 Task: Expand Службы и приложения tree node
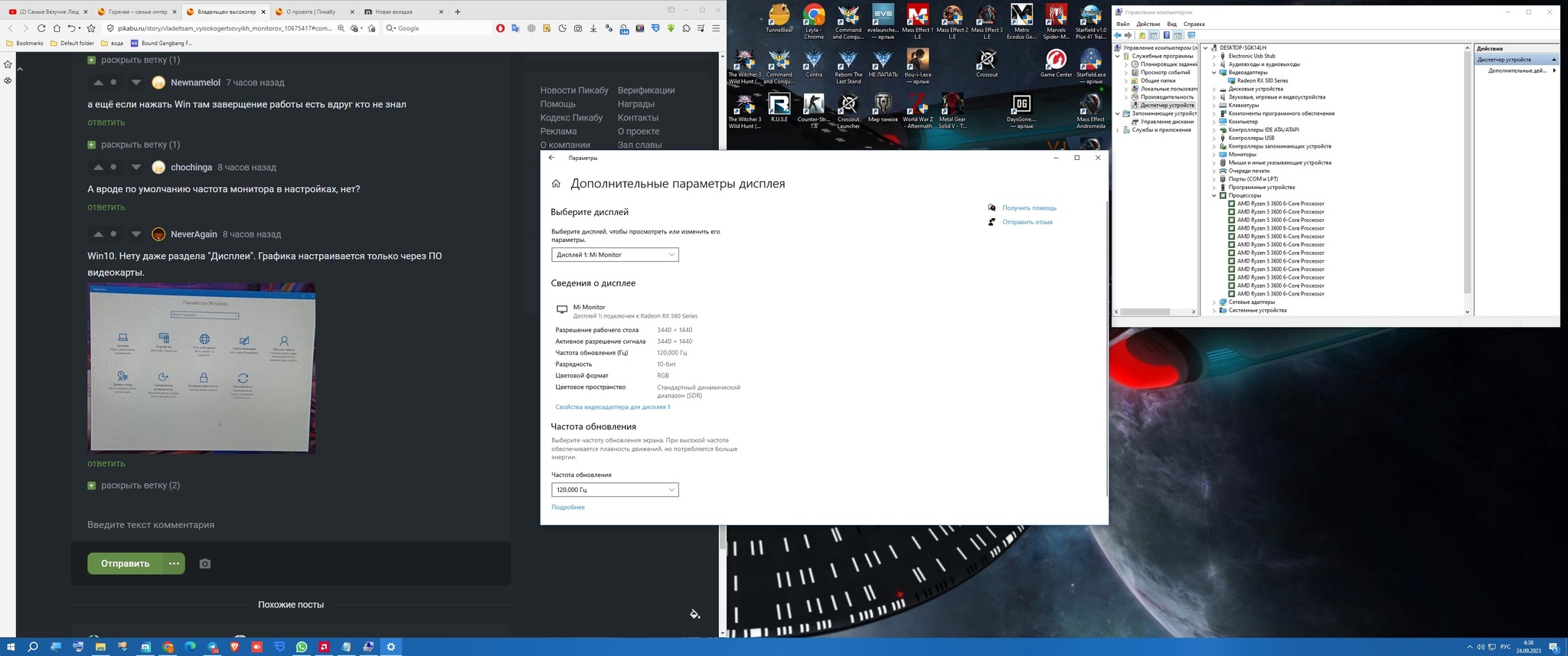point(1118,130)
